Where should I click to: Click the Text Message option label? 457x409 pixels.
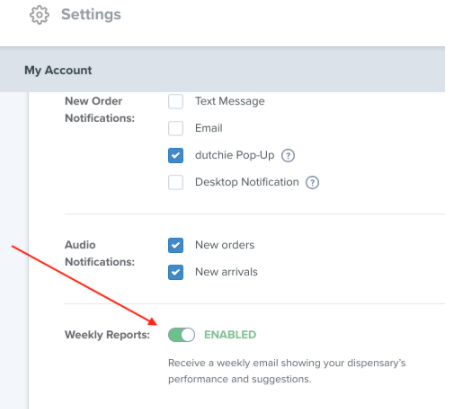[x=230, y=101]
